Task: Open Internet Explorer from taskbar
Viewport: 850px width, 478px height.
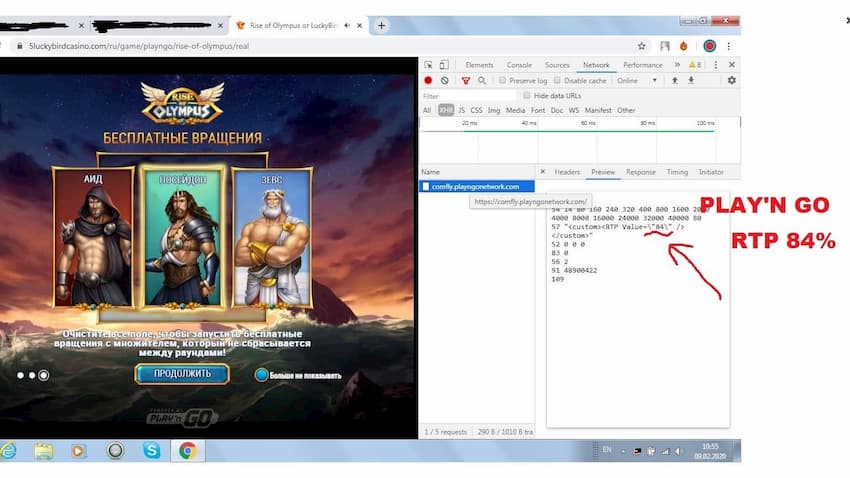Action: (8, 451)
